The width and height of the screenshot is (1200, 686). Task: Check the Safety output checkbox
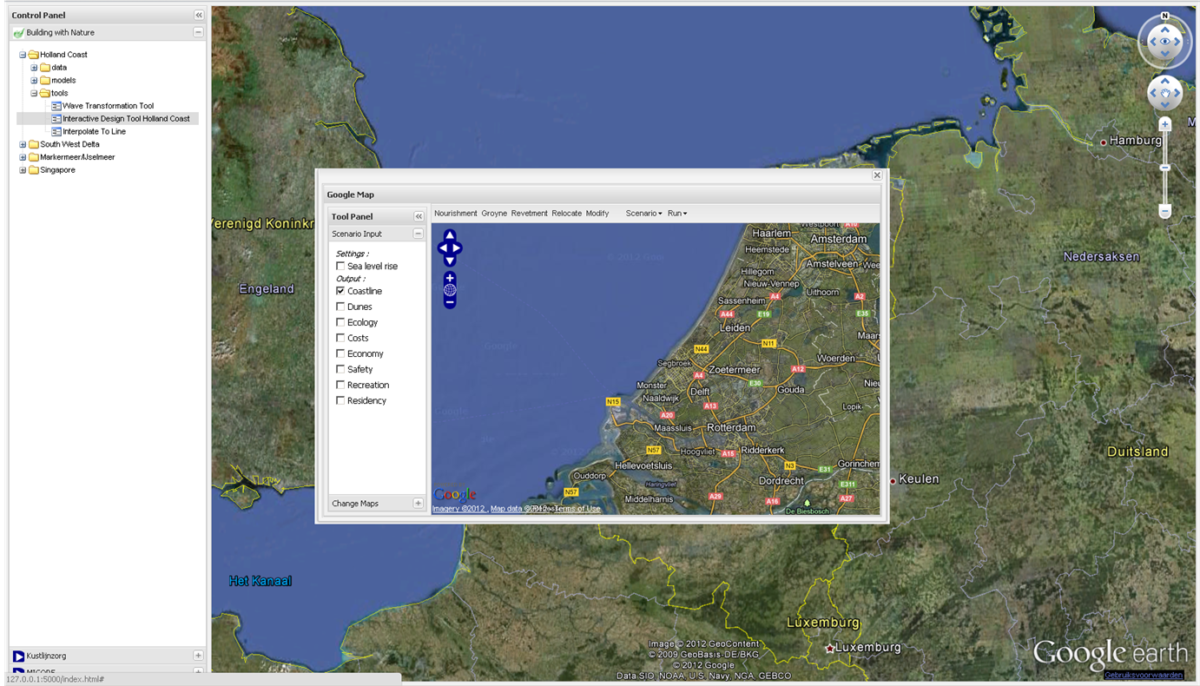click(340, 369)
